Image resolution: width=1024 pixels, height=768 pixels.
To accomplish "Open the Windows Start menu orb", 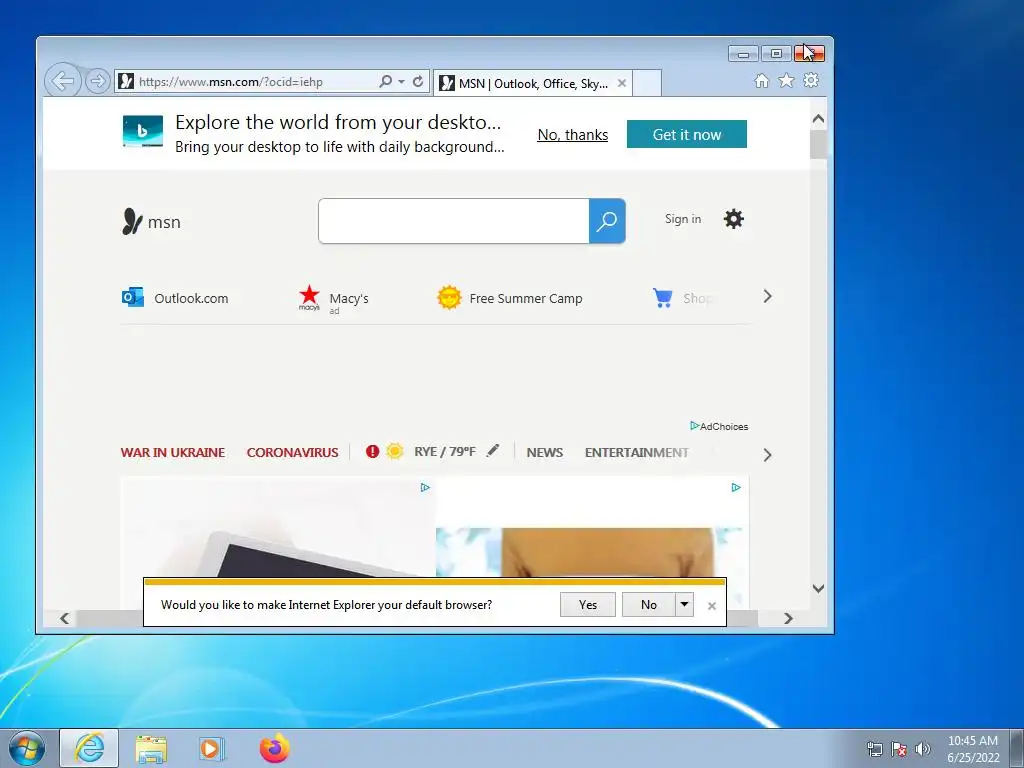I will click(x=26, y=748).
